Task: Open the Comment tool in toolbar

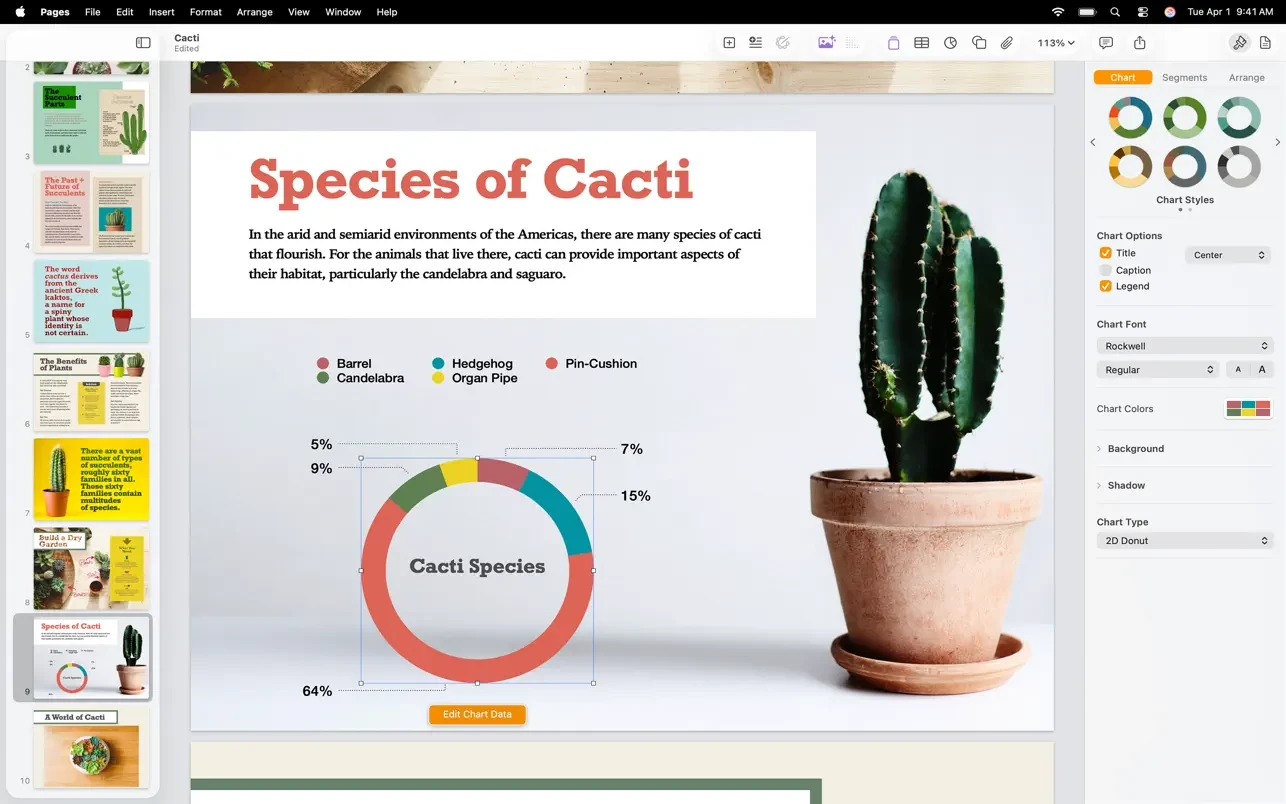Action: point(1106,43)
